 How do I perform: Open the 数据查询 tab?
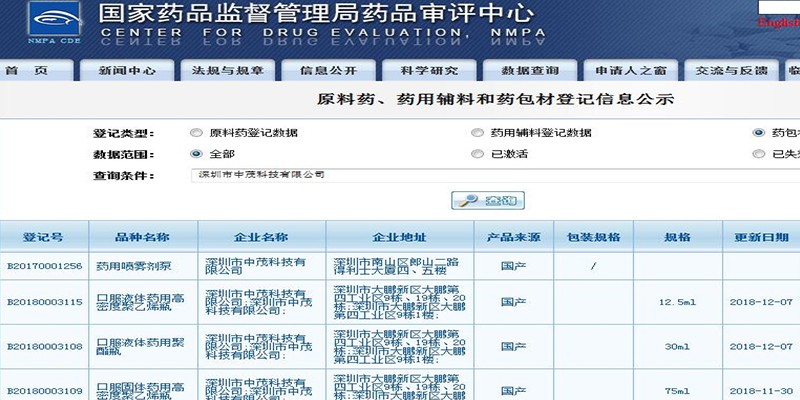point(530,70)
